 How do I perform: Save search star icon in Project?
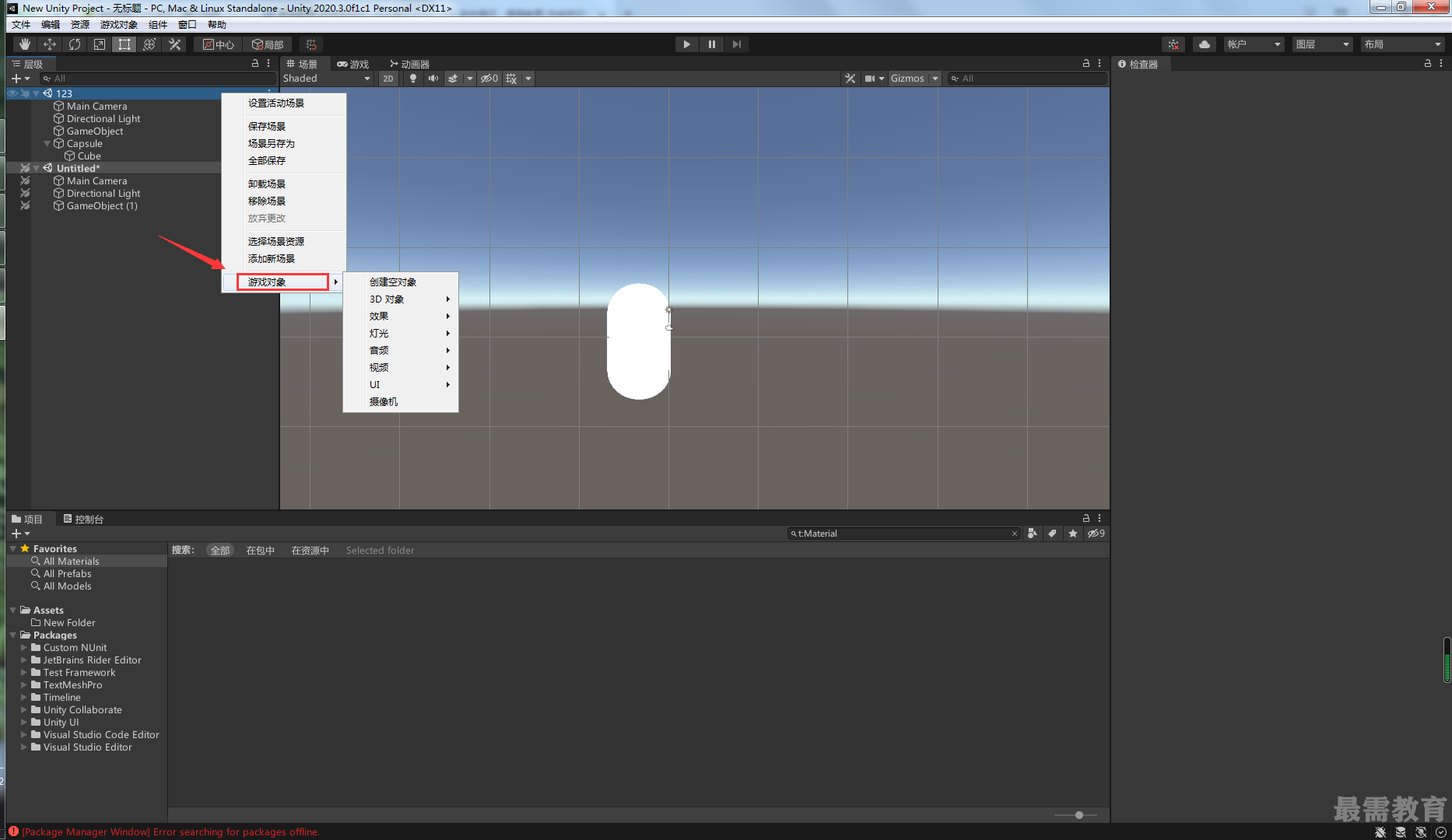(x=1073, y=534)
